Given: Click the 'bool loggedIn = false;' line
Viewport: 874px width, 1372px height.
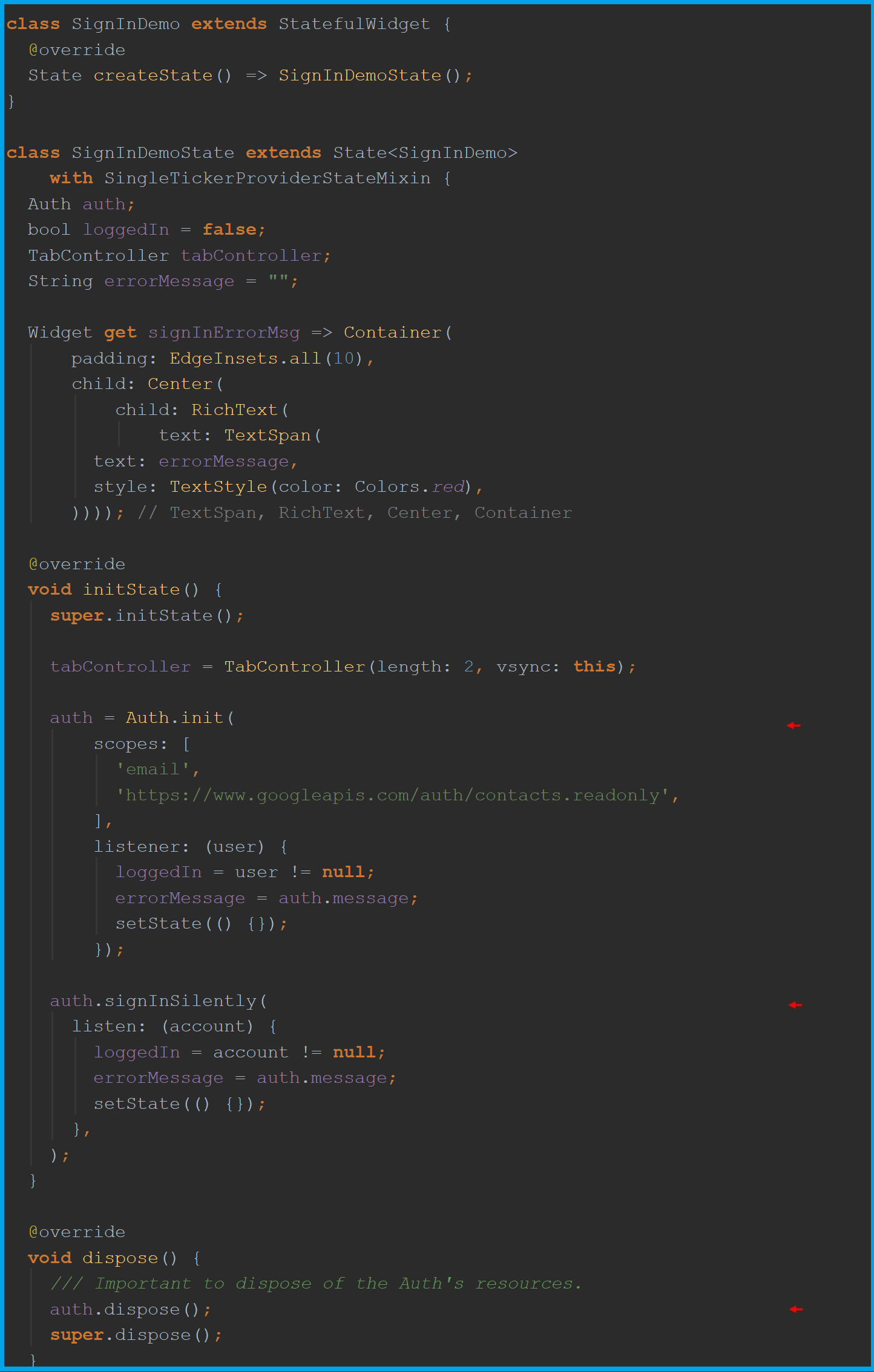Looking at the screenshot, I should click(x=146, y=230).
